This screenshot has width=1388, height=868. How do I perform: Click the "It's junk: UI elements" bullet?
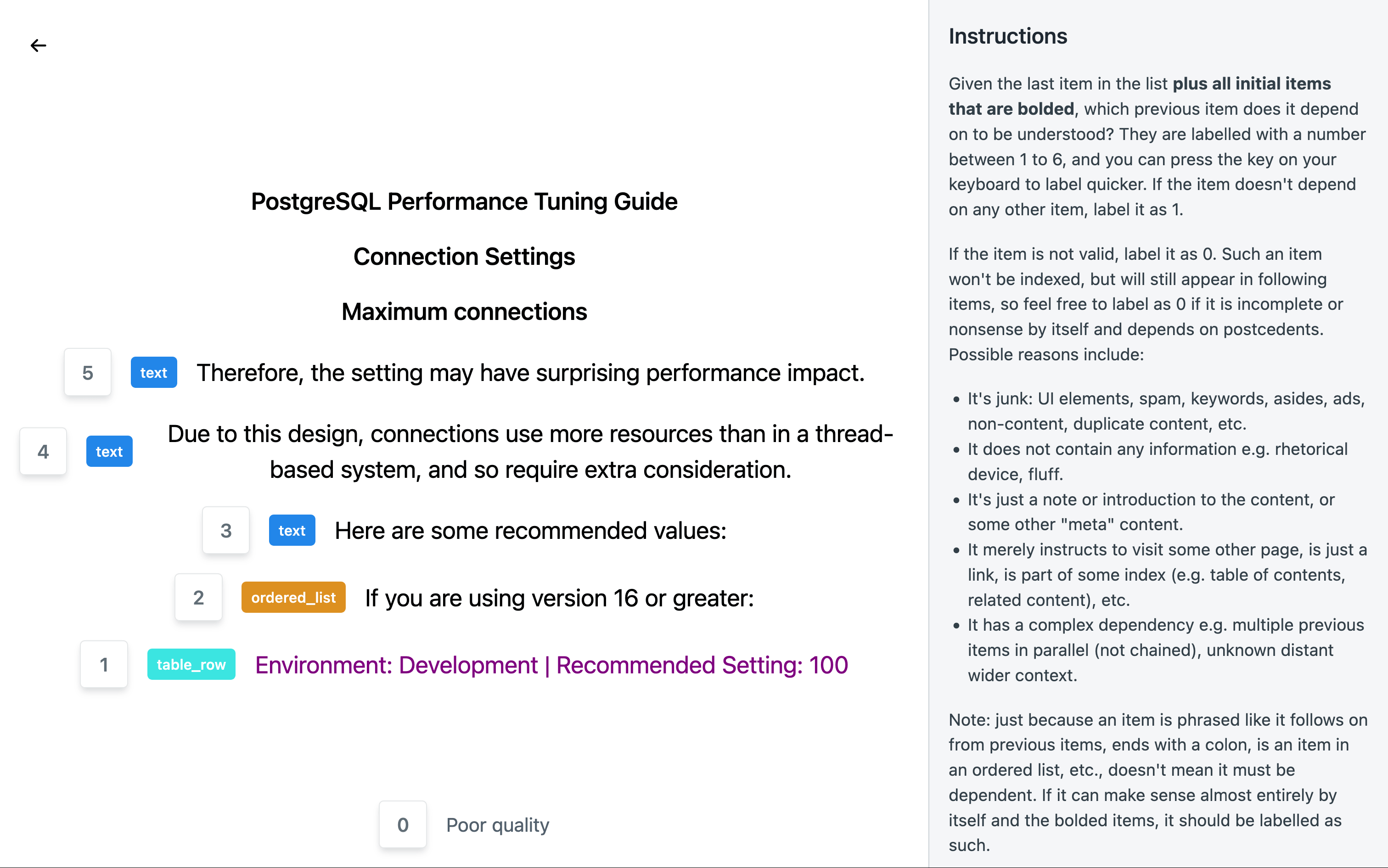tap(1166, 411)
